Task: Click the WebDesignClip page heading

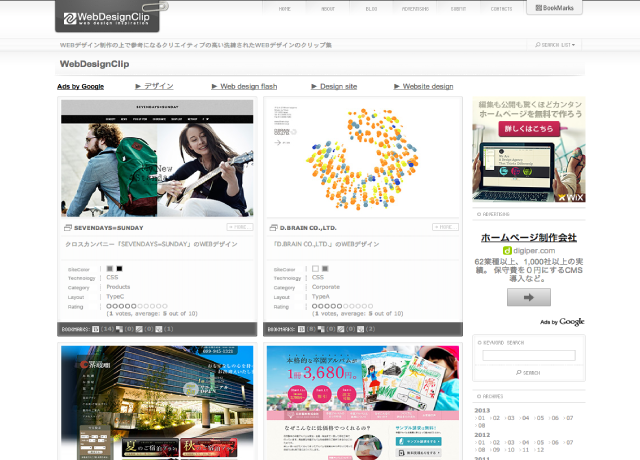Action: coord(94,64)
